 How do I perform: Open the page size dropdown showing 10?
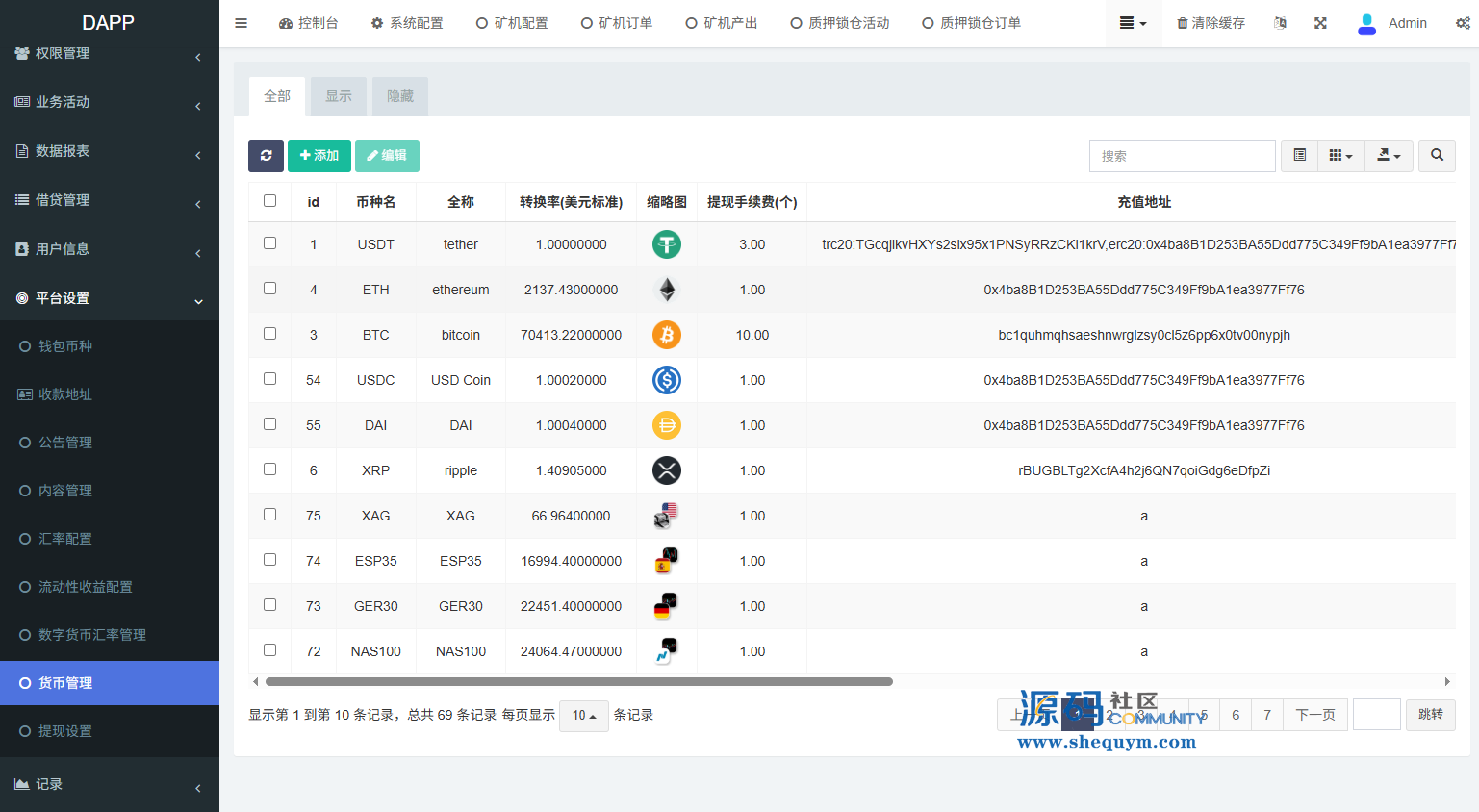point(583,716)
